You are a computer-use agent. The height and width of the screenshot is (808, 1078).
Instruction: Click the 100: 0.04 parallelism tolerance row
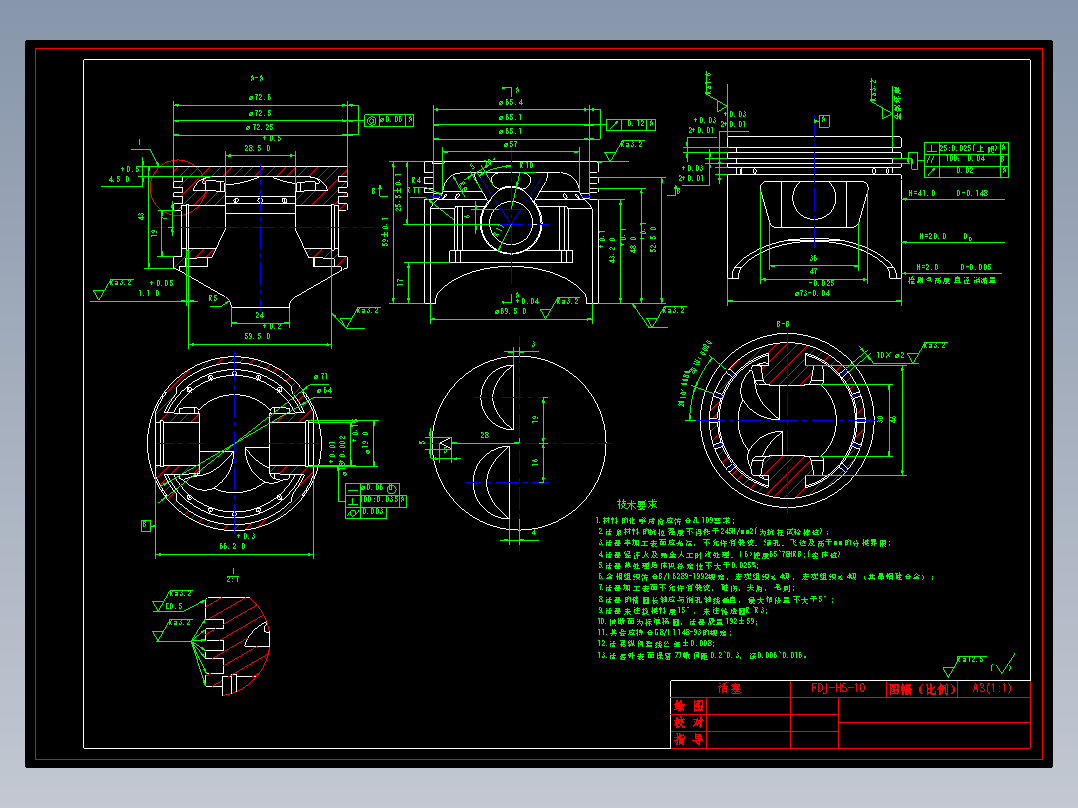(966, 160)
